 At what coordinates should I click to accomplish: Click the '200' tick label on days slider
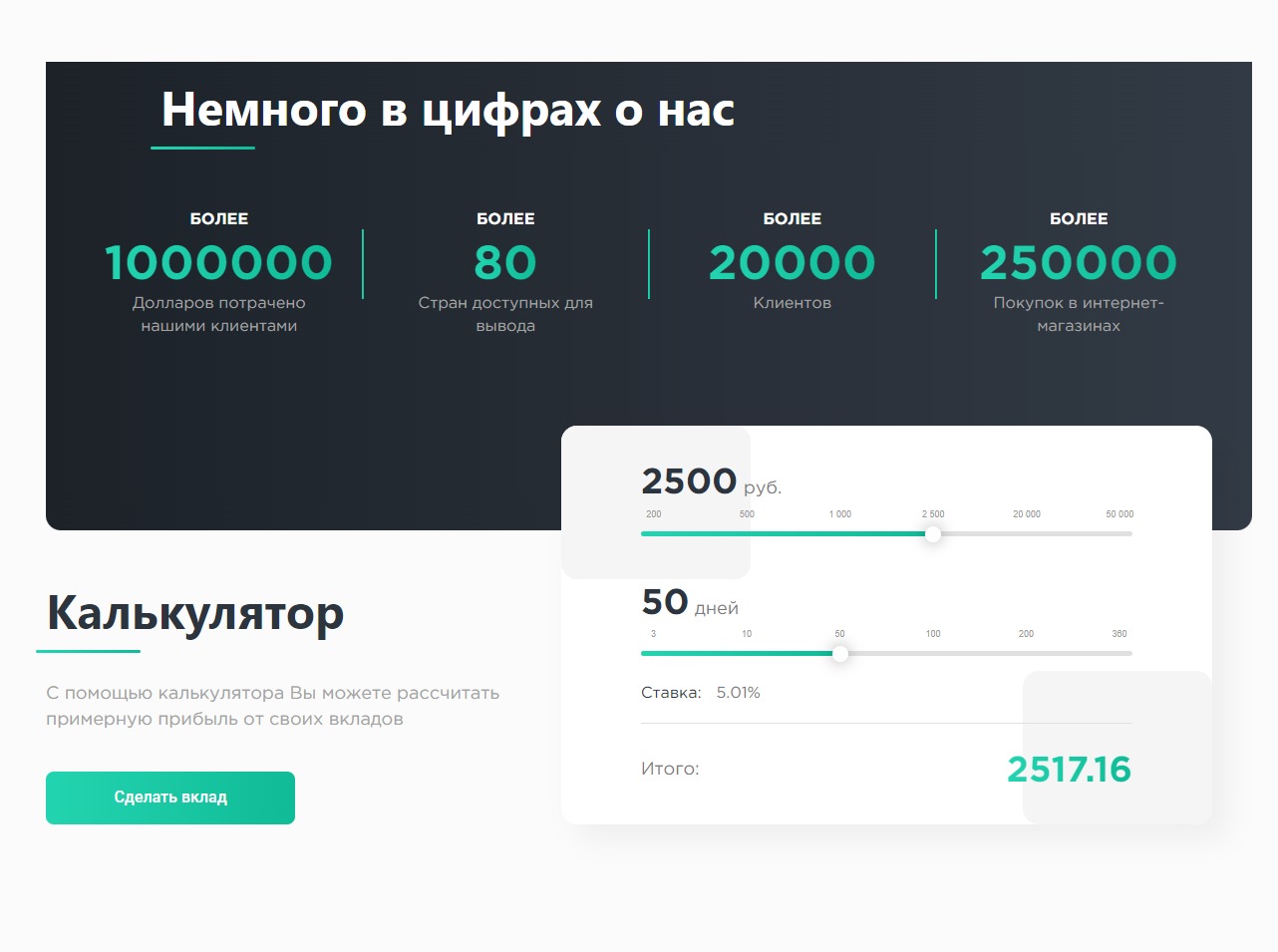(1026, 634)
